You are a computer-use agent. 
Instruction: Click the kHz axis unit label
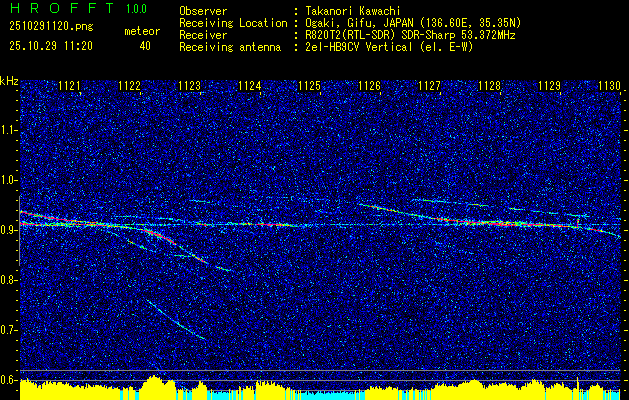[x=9, y=81]
